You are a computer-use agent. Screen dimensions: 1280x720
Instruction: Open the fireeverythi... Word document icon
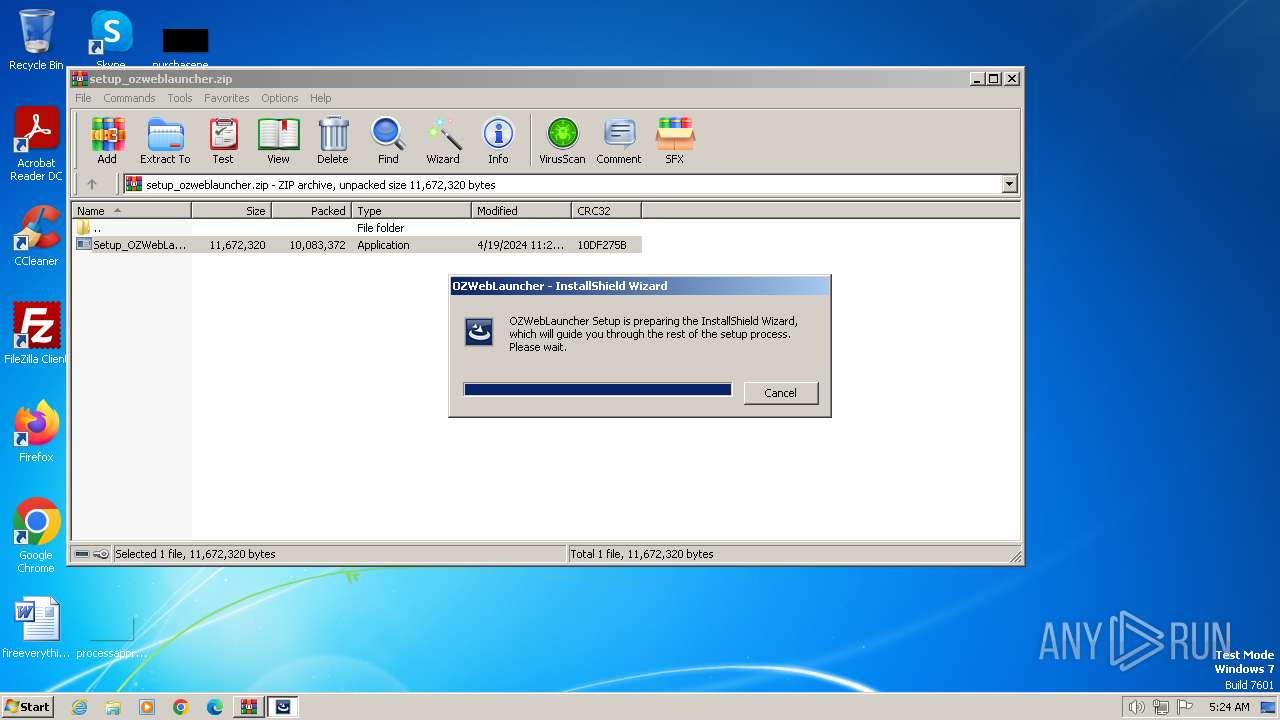pyautogui.click(x=37, y=628)
